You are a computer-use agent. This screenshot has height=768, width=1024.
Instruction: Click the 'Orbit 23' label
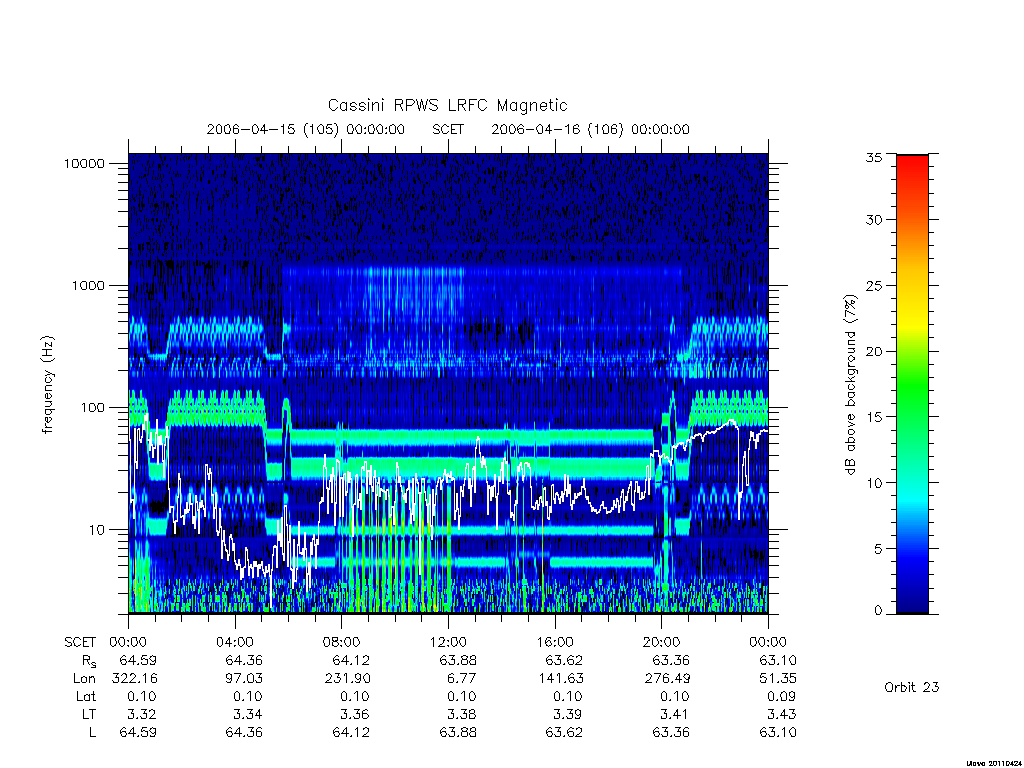point(912,687)
